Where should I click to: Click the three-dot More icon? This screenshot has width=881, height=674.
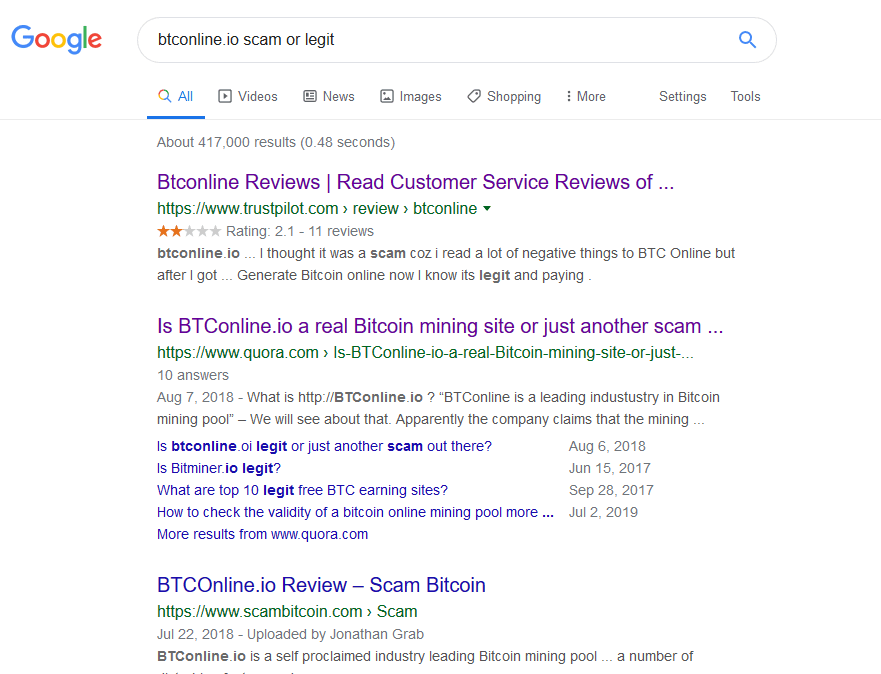tap(569, 96)
